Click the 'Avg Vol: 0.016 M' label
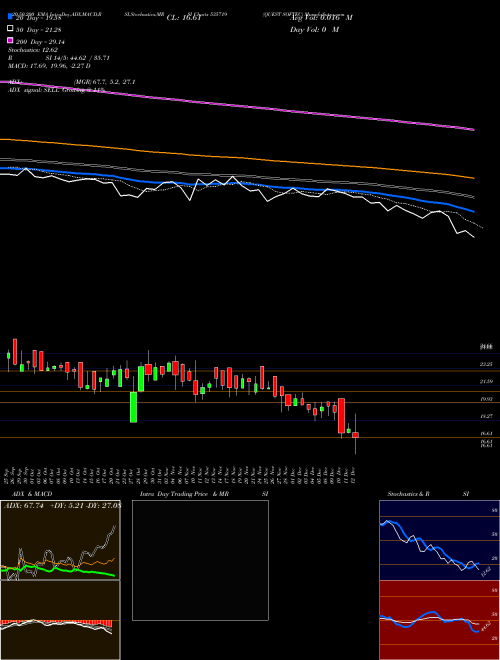500x660 pixels. 321,18
